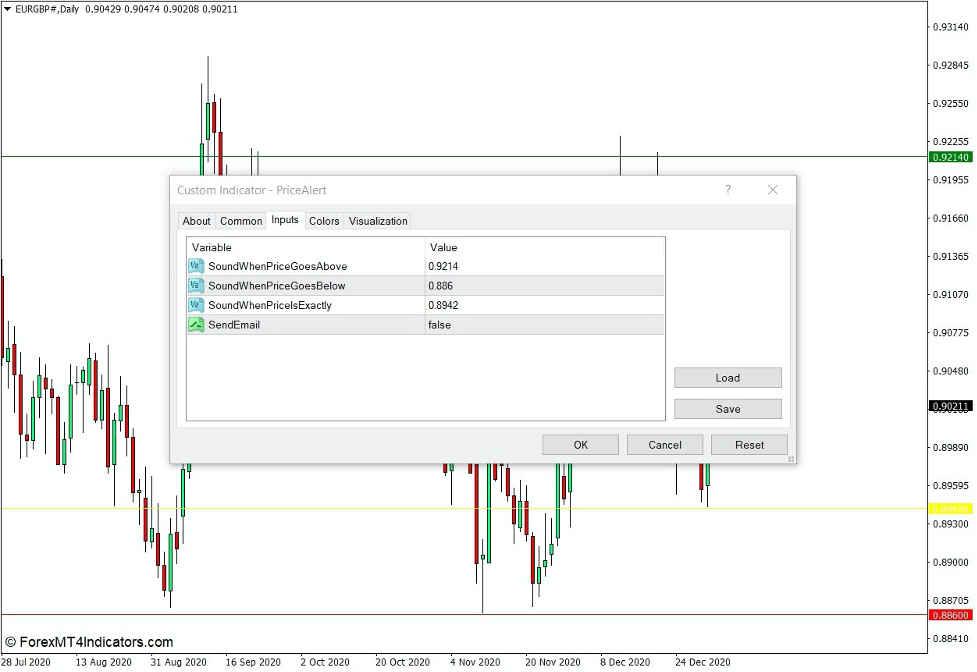Dismiss the dialog with Cancel

pos(664,444)
